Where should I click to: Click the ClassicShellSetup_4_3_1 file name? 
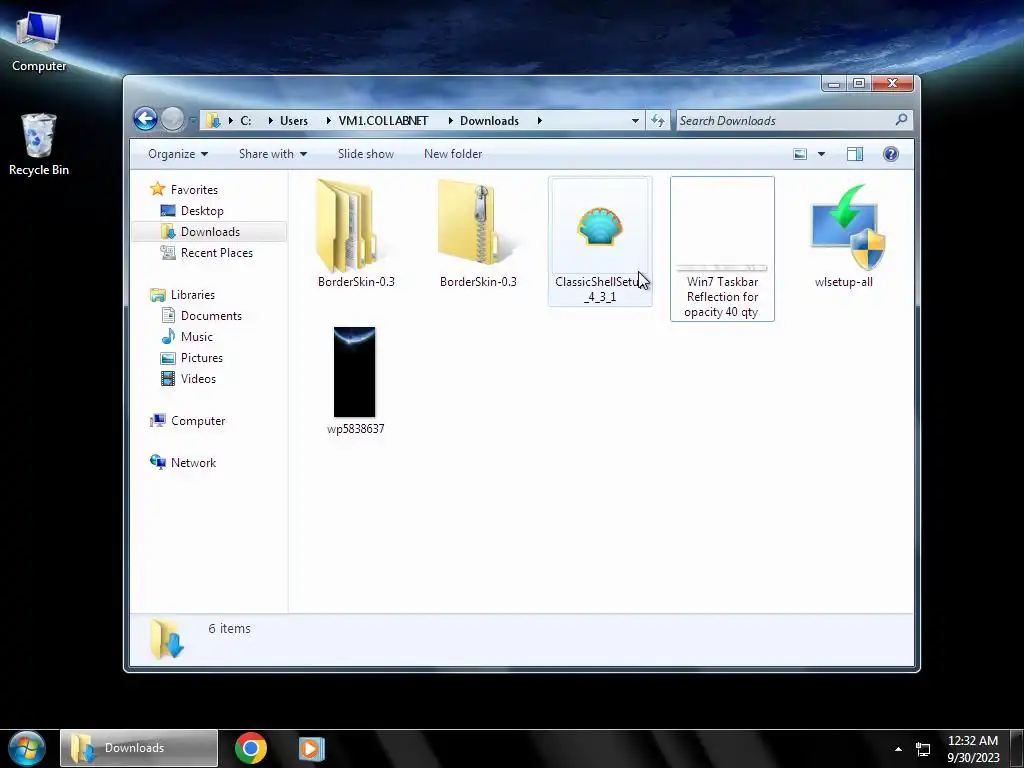coord(600,289)
